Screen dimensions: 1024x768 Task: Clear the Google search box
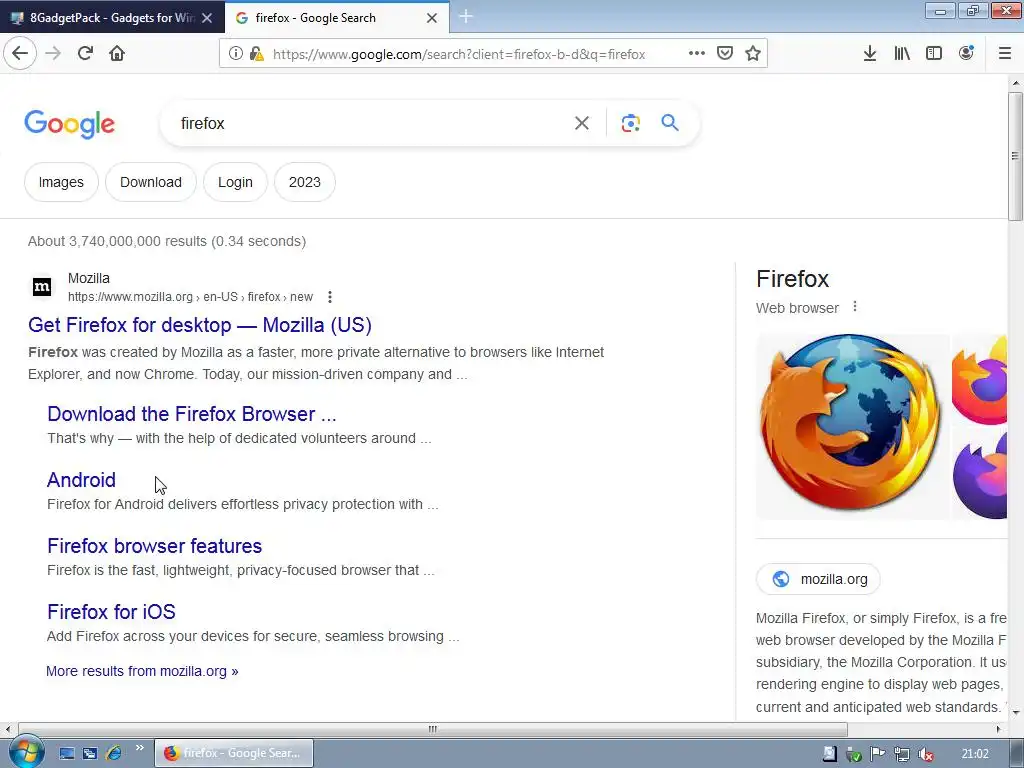pos(582,123)
